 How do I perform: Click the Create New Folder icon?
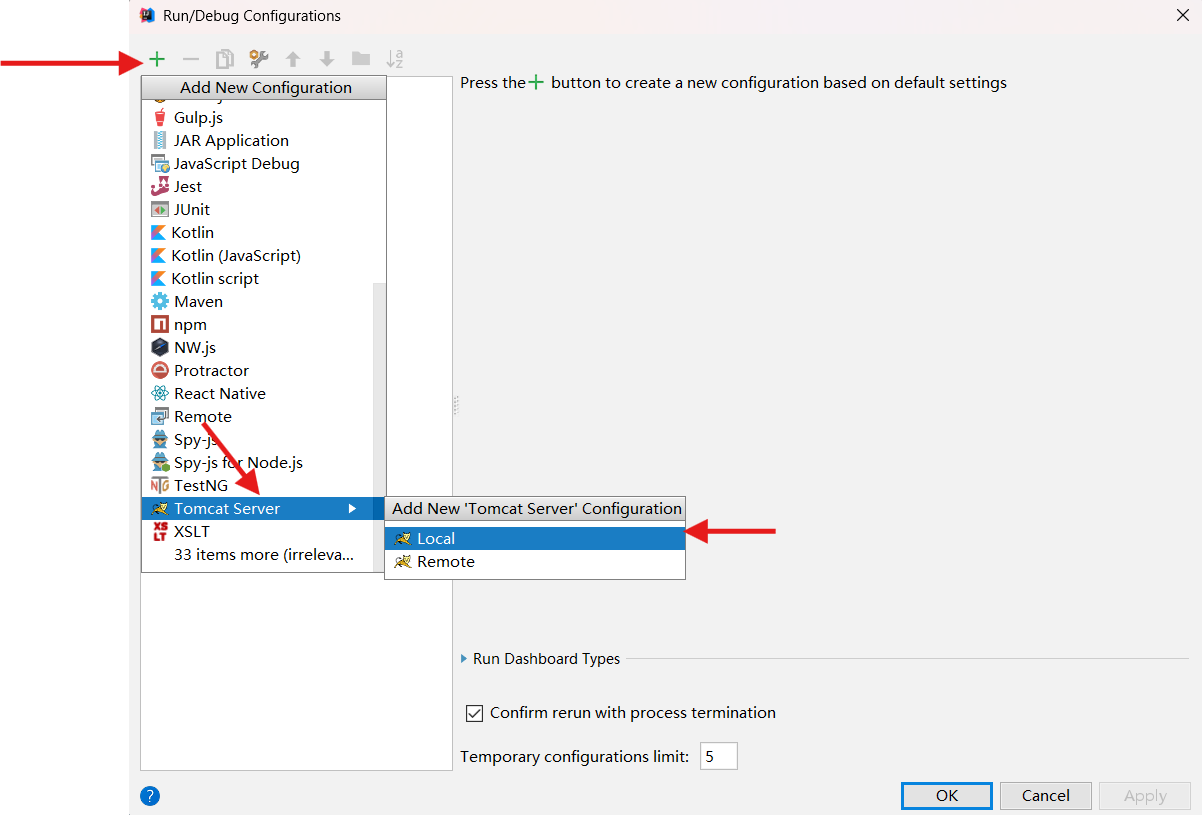(x=361, y=59)
